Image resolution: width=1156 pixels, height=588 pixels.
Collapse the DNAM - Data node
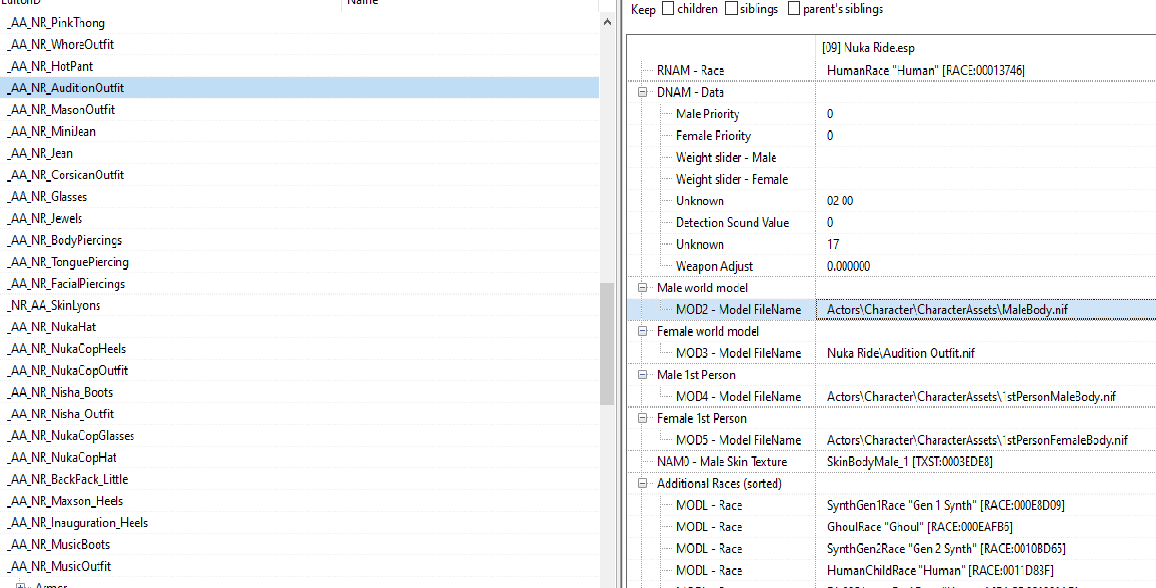[x=642, y=92]
